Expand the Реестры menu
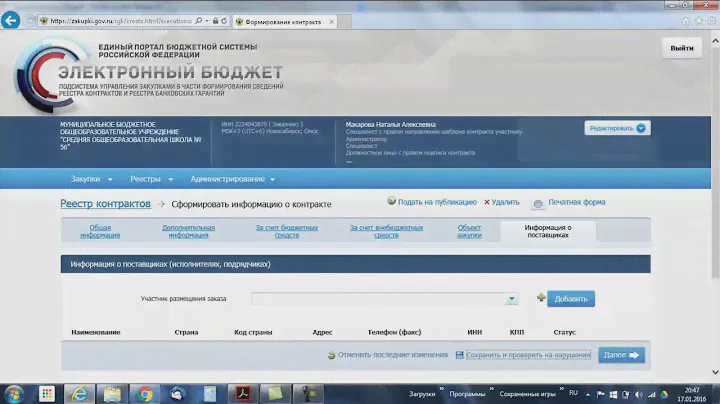 150,179
